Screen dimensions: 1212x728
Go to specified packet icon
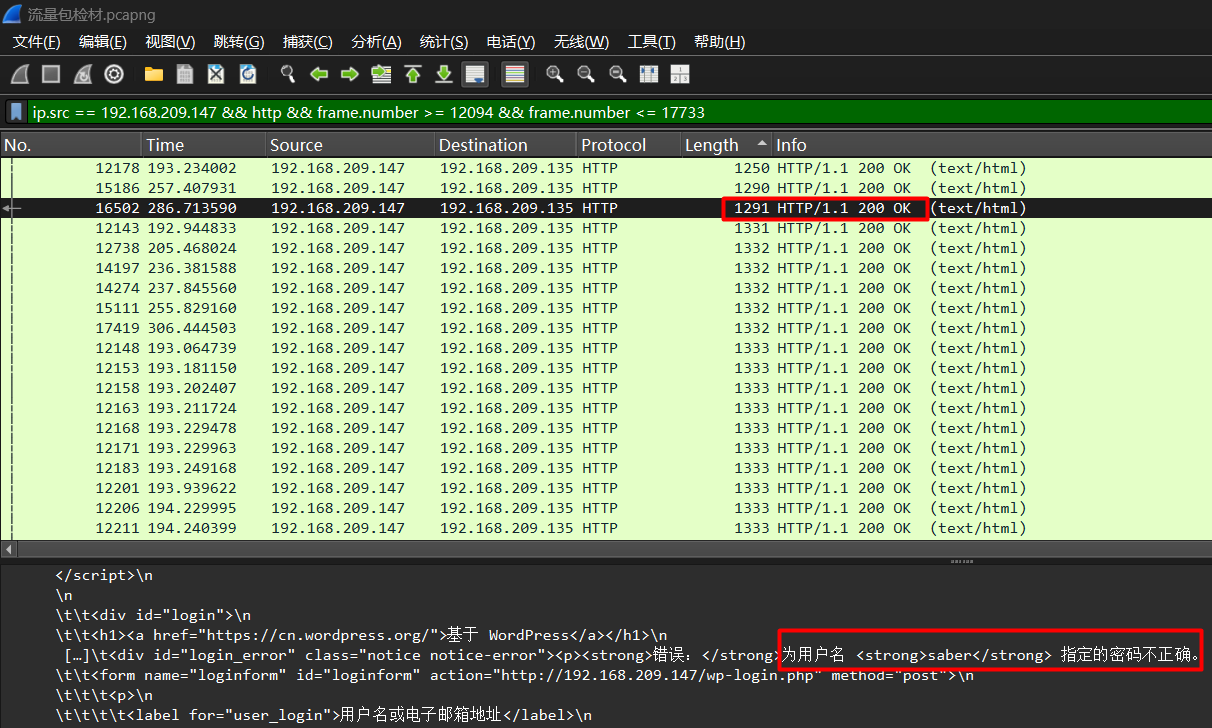pos(381,74)
